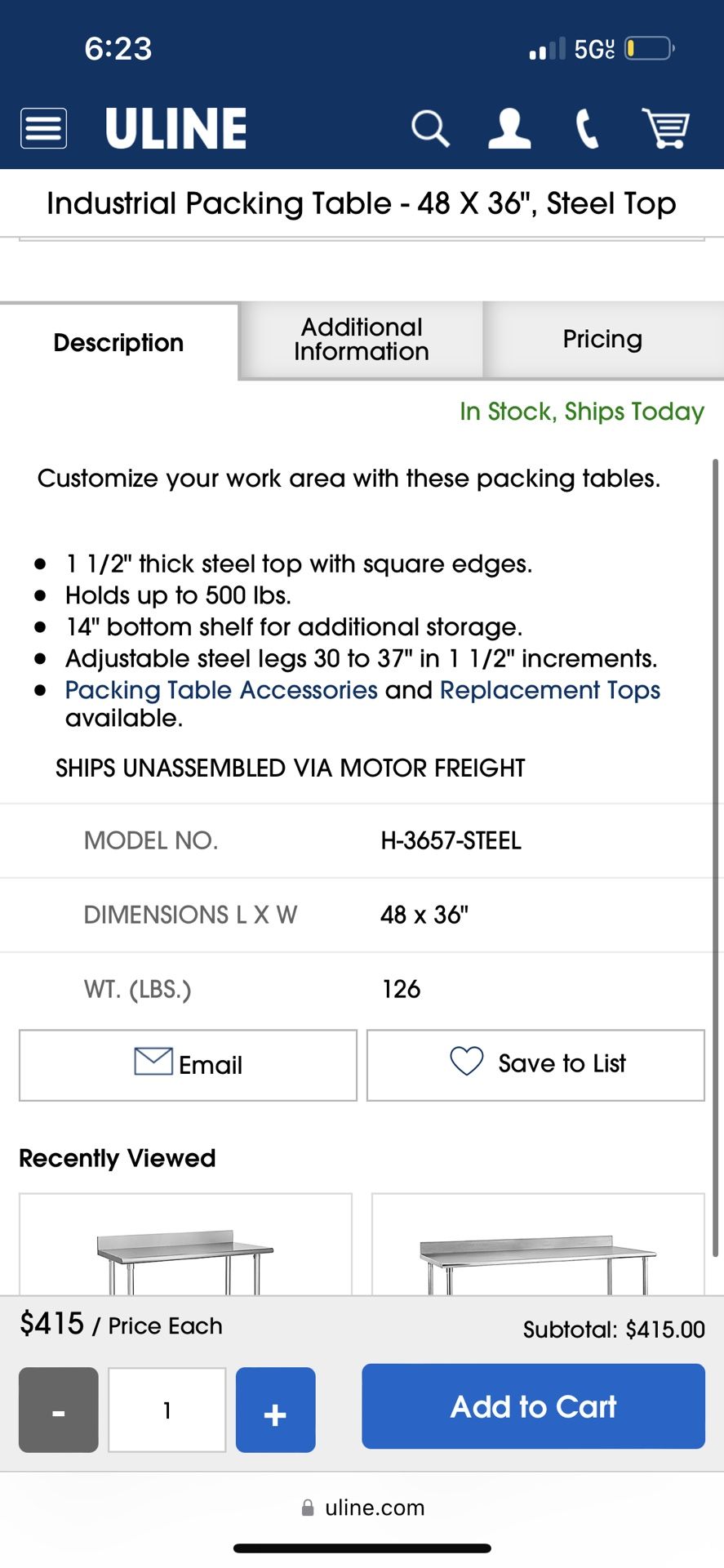Follow the Packing Table Accessories link
Image resolution: width=724 pixels, height=1568 pixels.
(x=221, y=690)
